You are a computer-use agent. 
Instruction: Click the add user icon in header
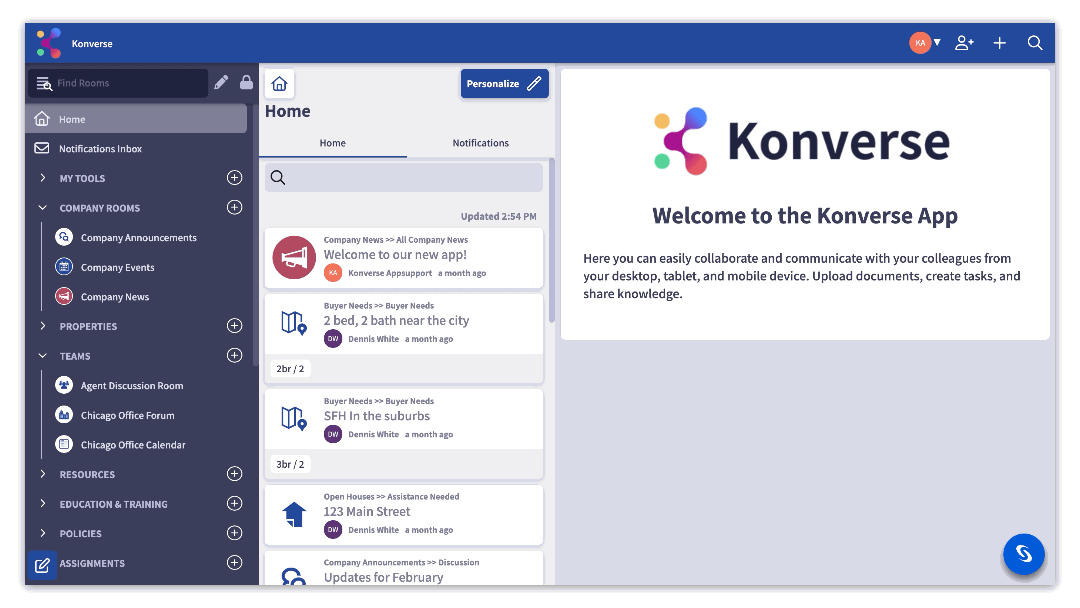point(964,43)
